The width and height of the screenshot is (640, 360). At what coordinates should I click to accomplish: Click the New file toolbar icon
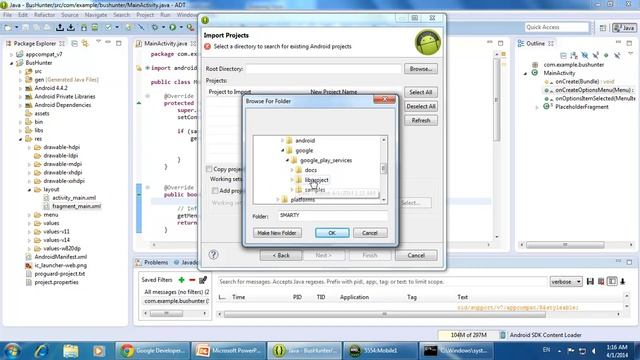click(8, 27)
